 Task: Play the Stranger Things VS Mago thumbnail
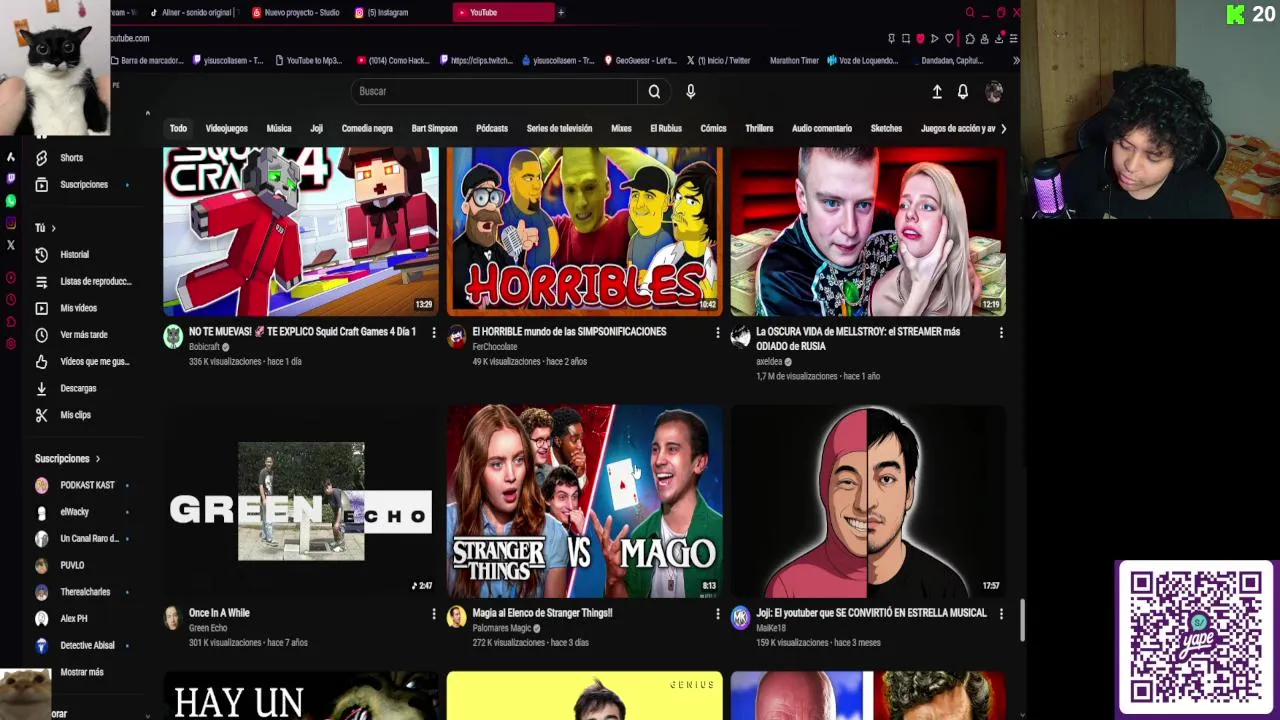tap(584, 501)
